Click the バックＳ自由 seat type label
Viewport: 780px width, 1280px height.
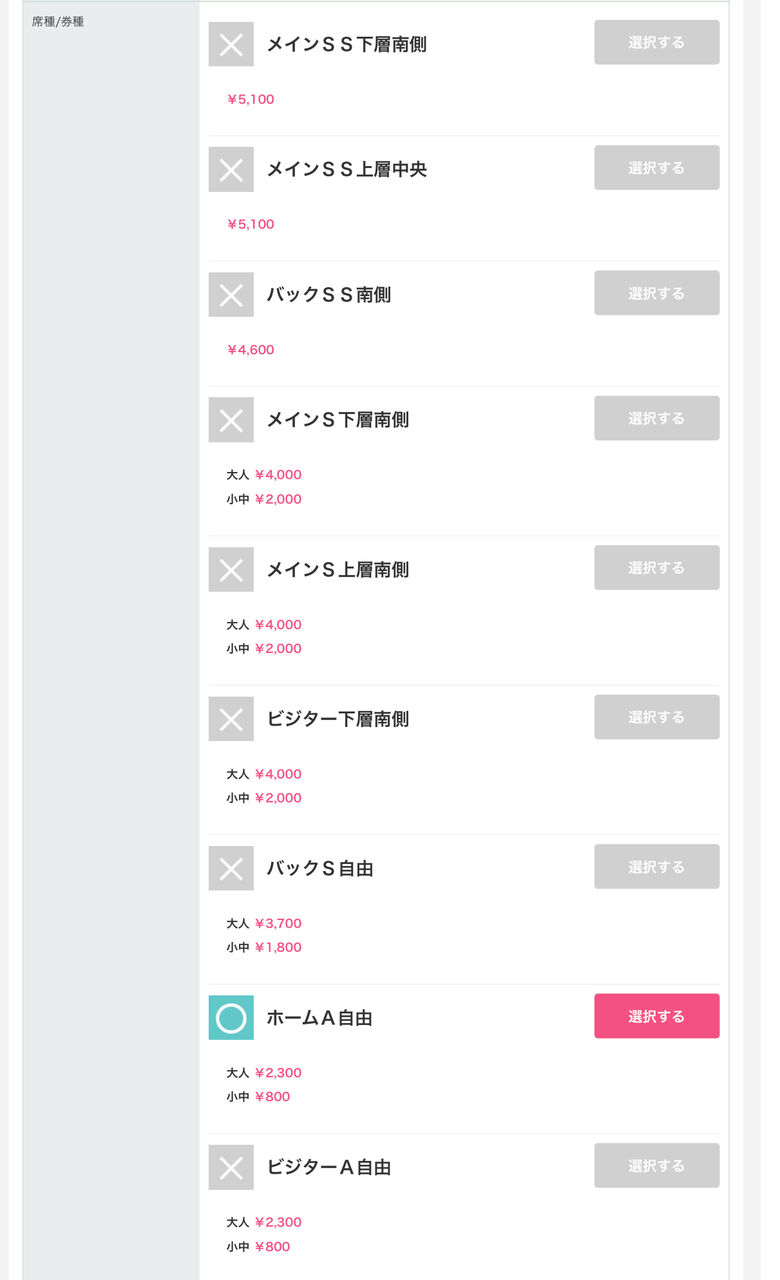tap(319, 869)
